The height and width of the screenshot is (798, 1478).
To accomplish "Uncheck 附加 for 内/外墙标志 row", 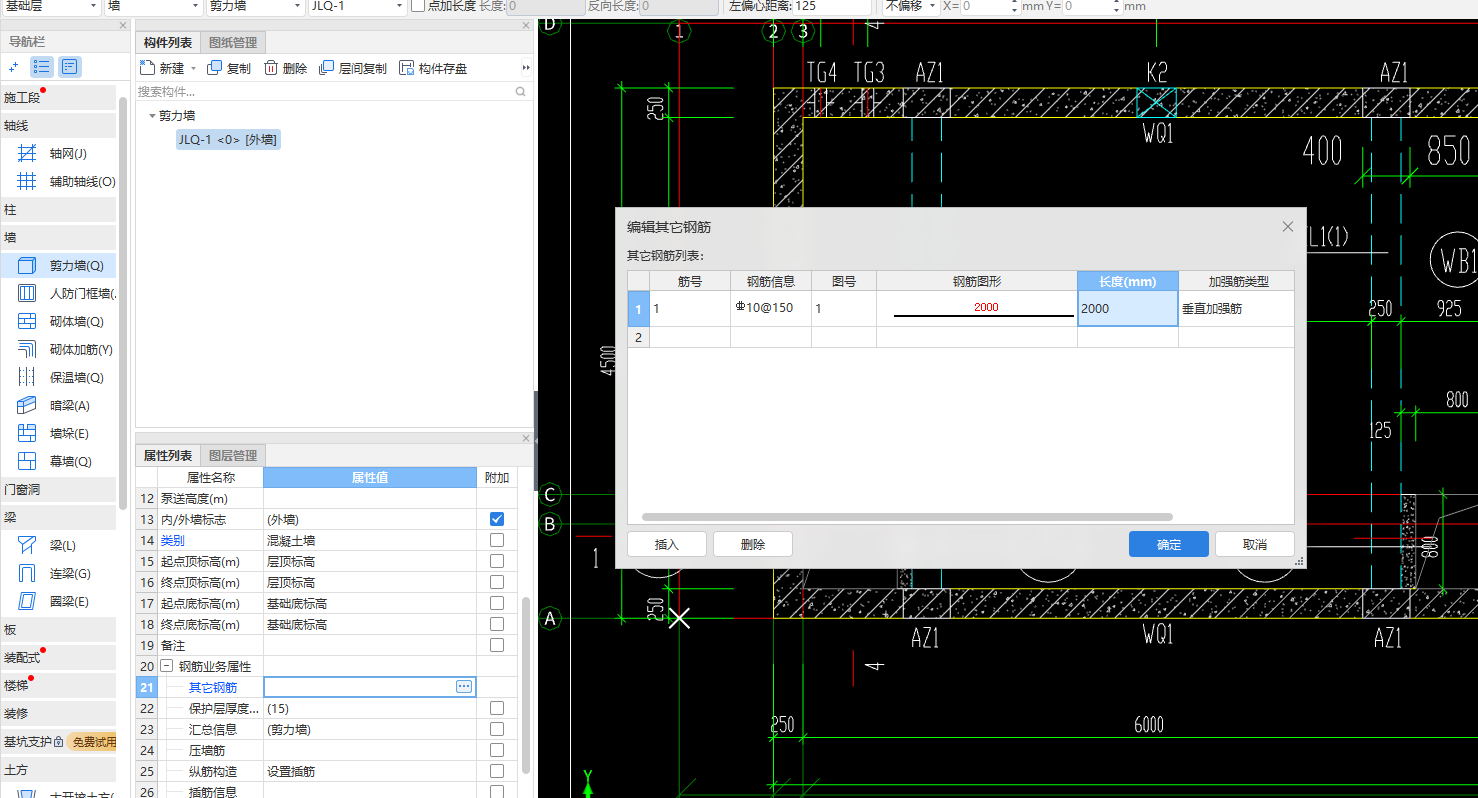I will click(x=497, y=519).
